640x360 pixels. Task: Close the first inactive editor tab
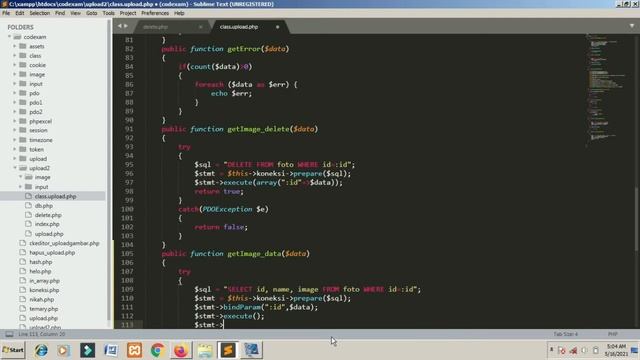pyautogui.click(x=200, y=27)
